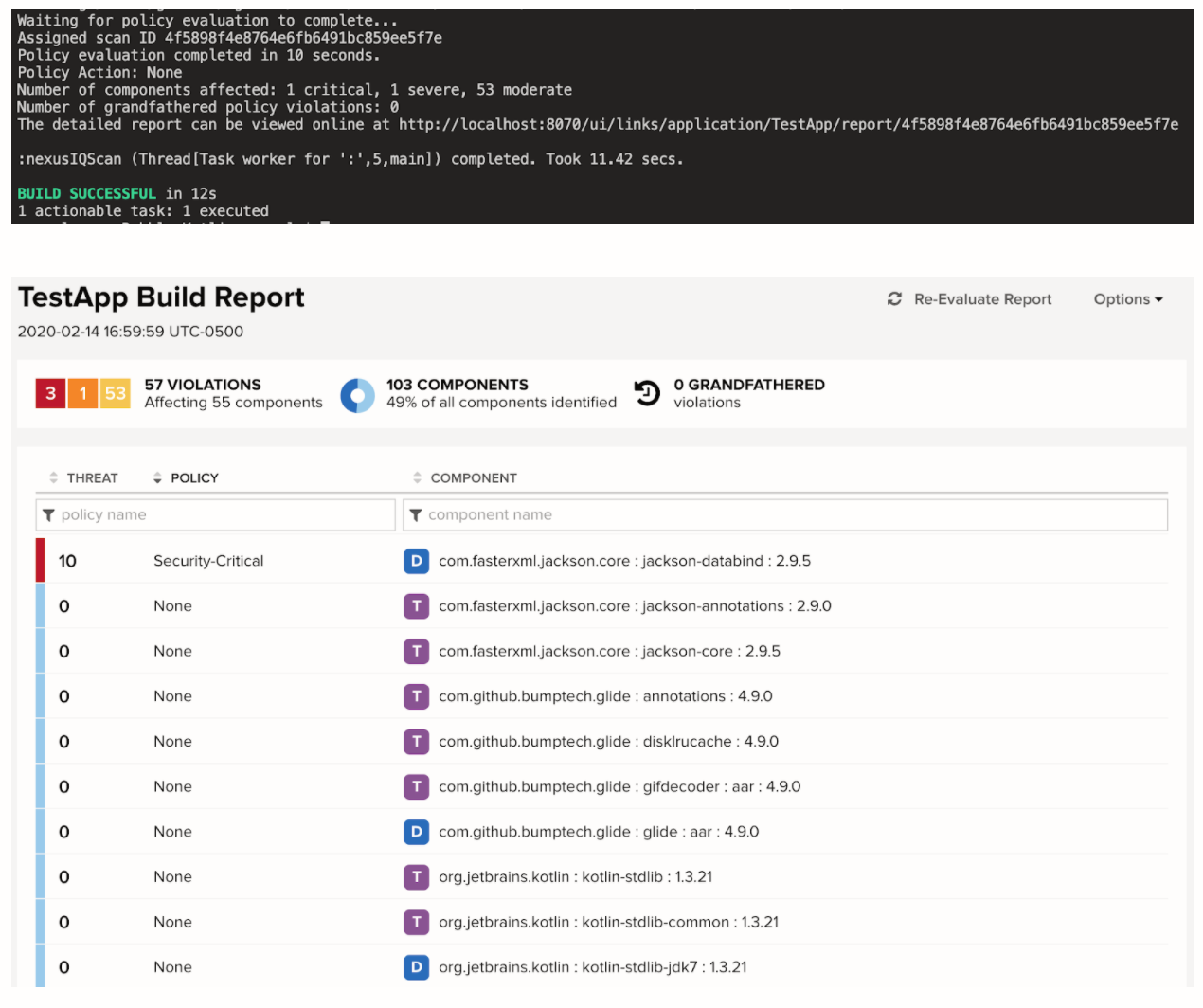This screenshot has width=1203, height=1008.
Task: Open the jackson-databind 2.9.5 component row
Action: (624, 561)
